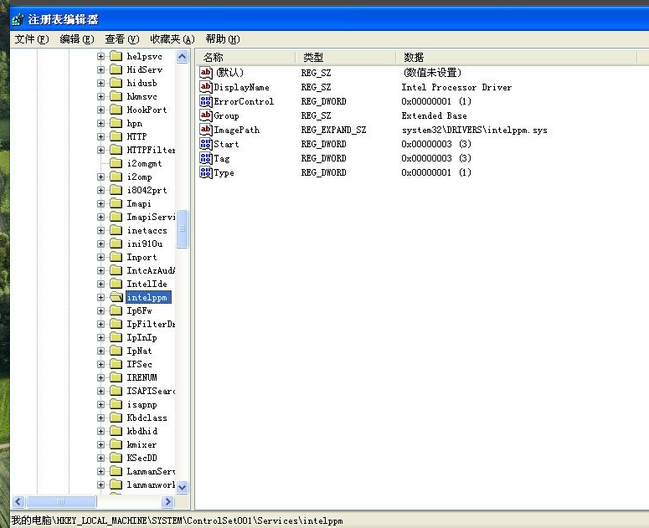The width and height of the screenshot is (649, 528).
Task: Click the Type DWORD value icon
Action: [x=206, y=173]
